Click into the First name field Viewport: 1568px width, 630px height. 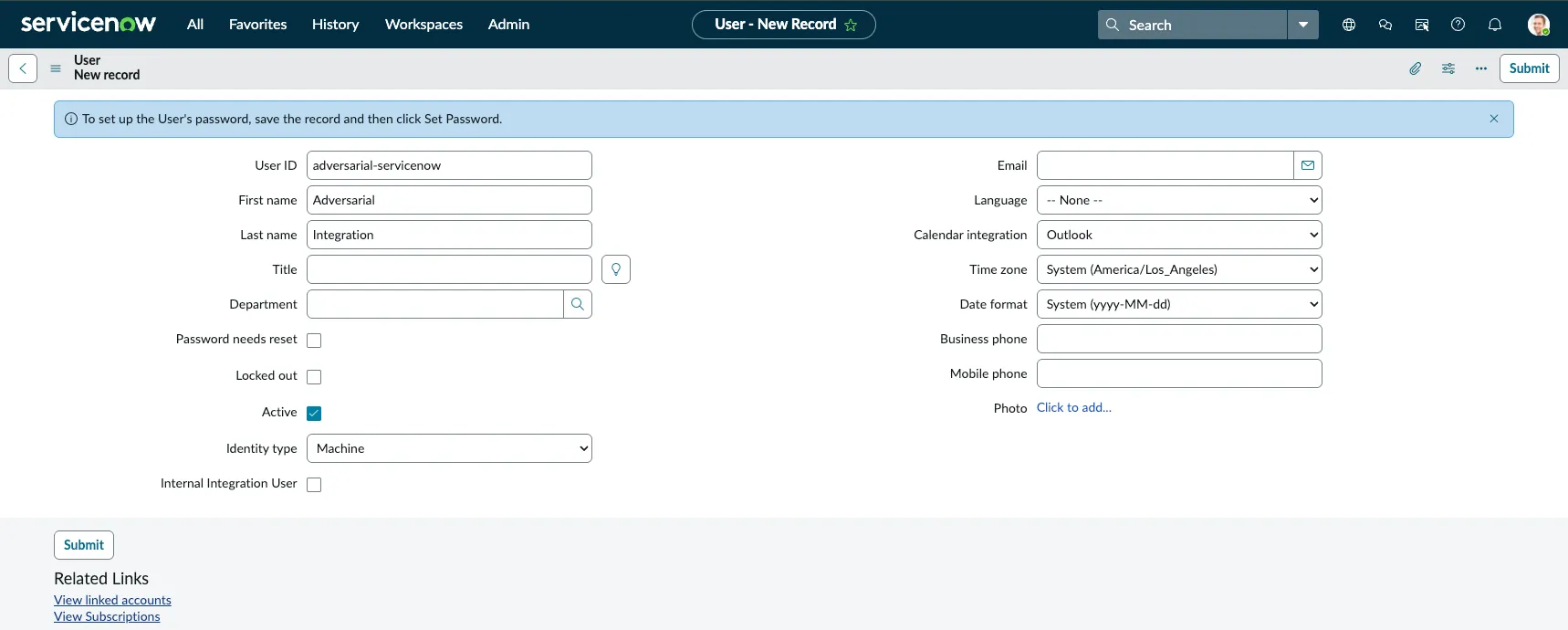pyautogui.click(x=449, y=200)
